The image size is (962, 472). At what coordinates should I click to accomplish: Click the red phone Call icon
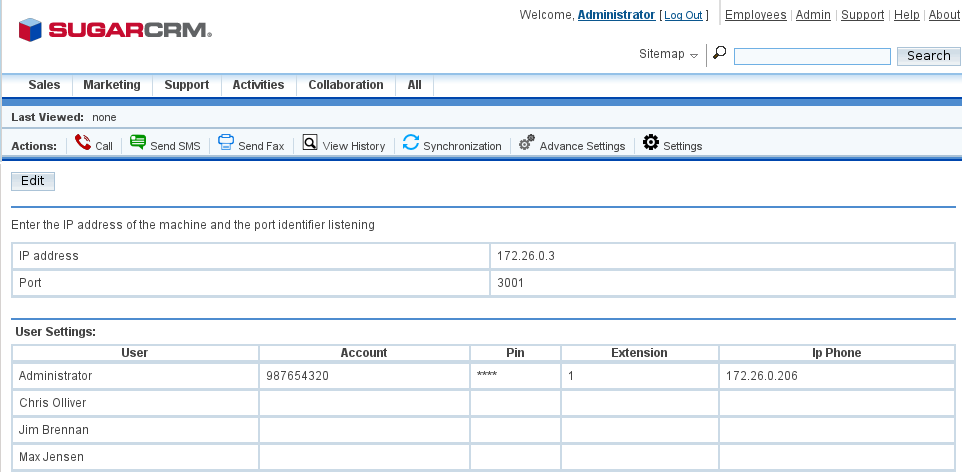click(x=83, y=144)
